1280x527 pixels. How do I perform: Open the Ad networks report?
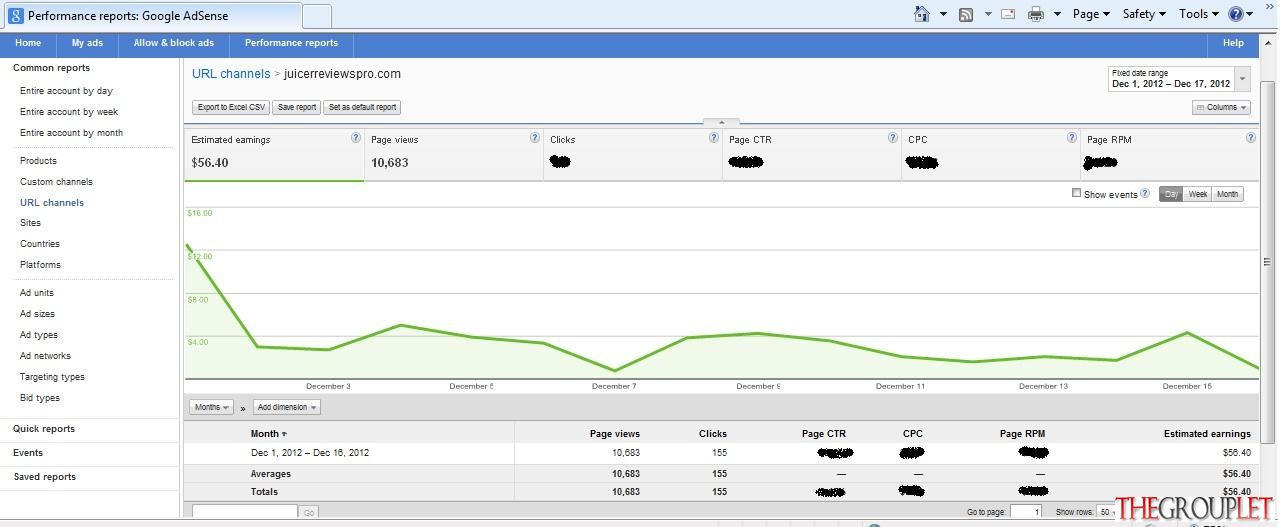pyautogui.click(x=45, y=356)
